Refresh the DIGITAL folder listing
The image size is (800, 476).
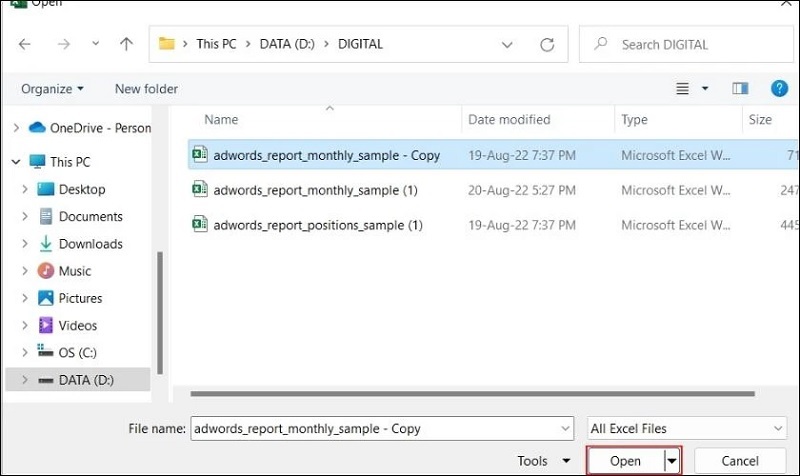547,44
